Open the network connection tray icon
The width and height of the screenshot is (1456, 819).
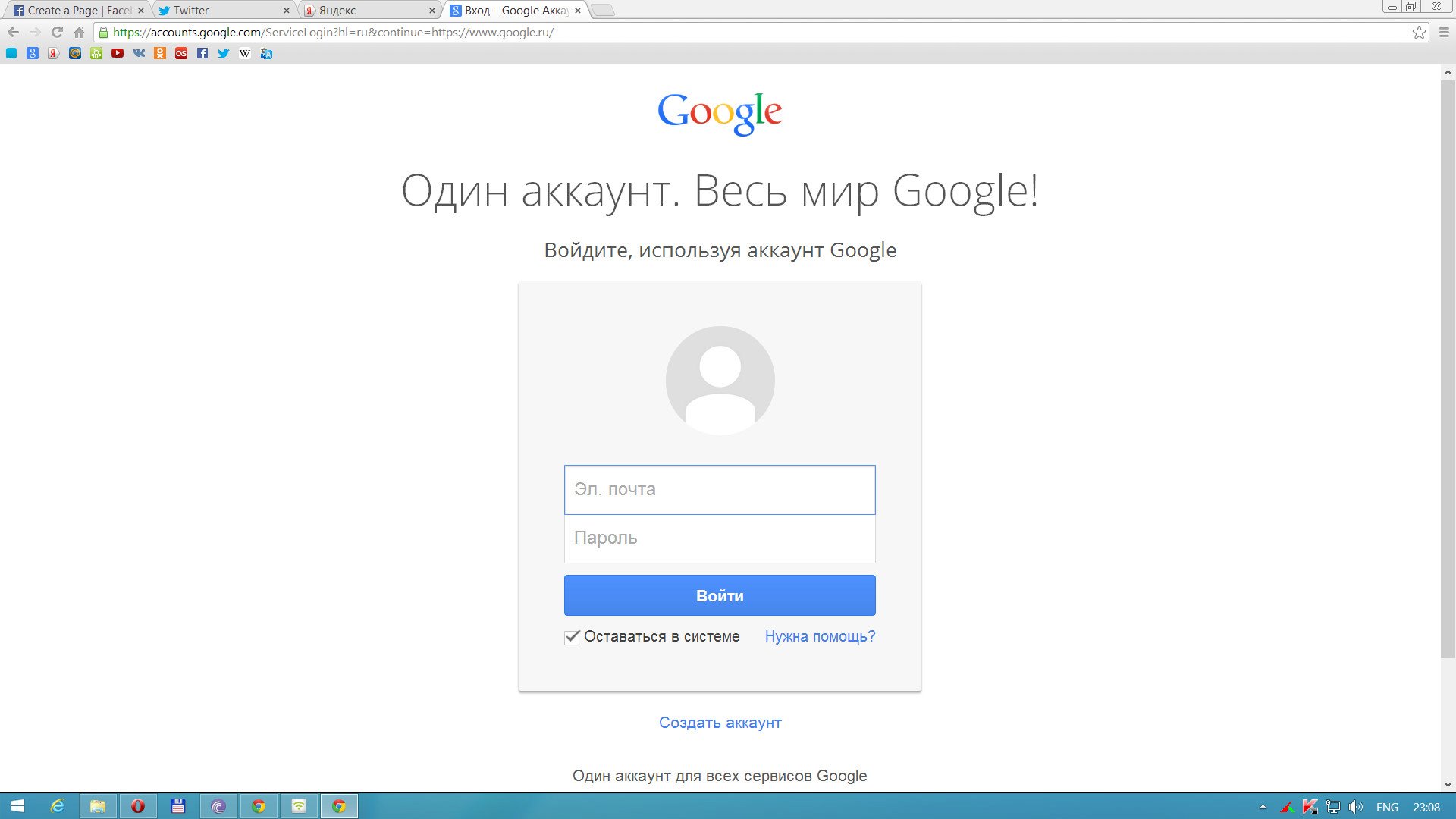coord(1333,807)
